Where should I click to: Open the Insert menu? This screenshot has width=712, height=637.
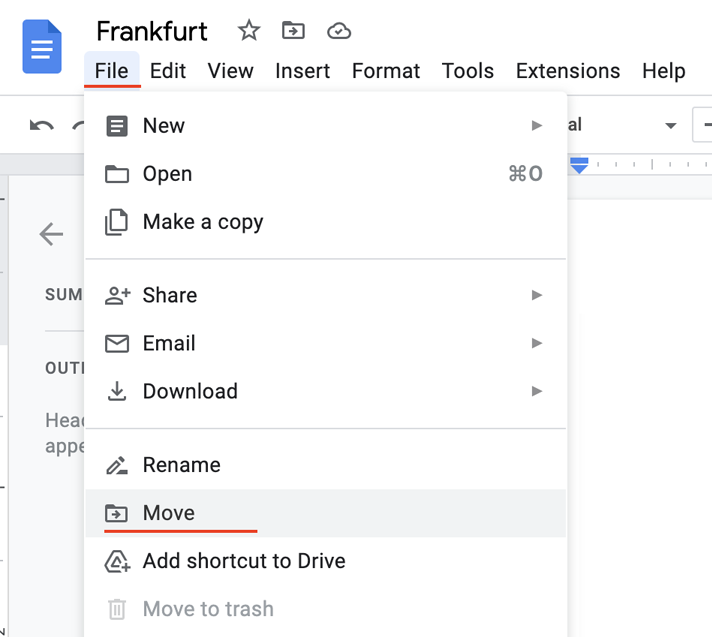point(302,71)
